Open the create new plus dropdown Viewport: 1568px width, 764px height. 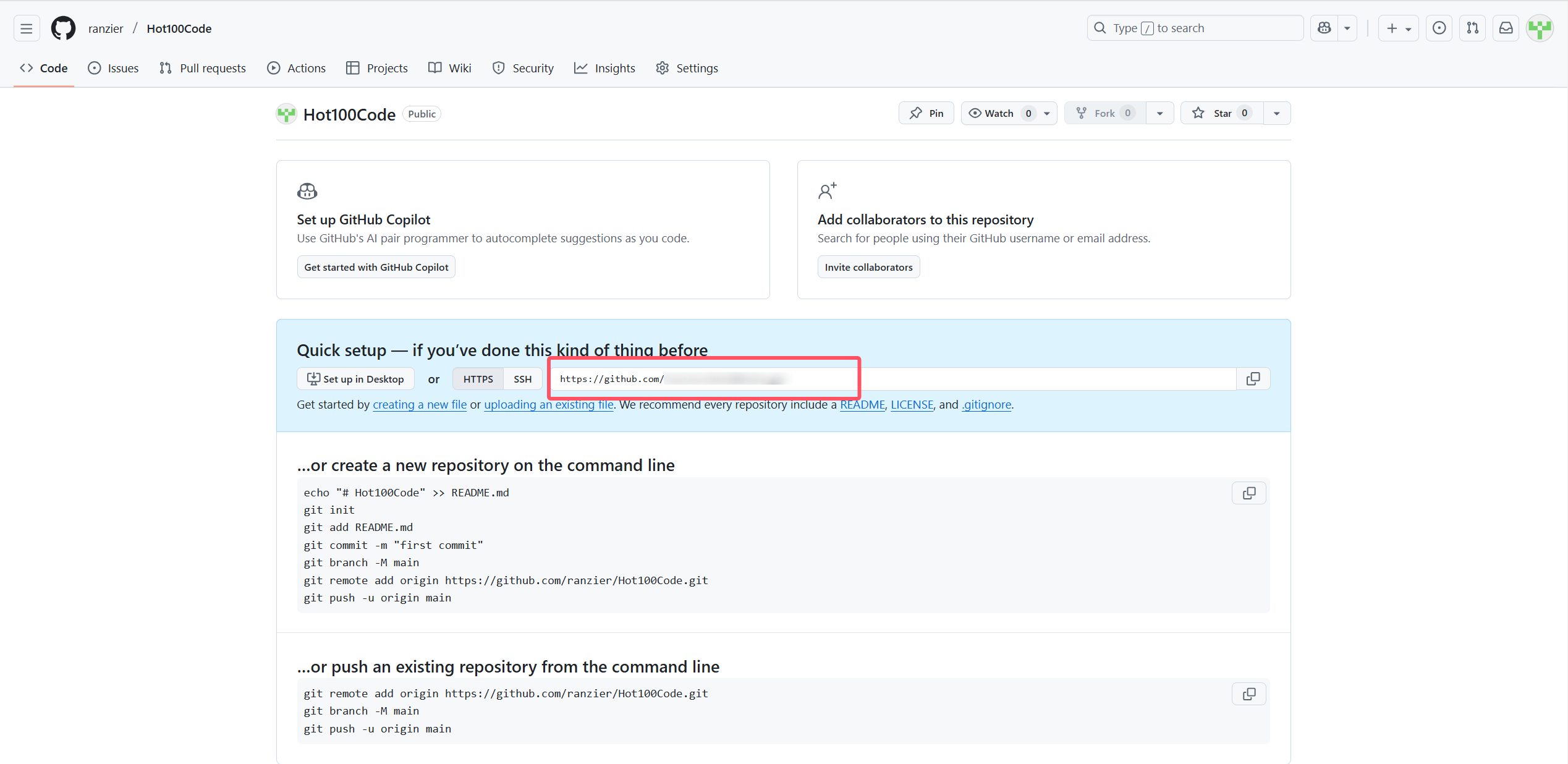pyautogui.click(x=1398, y=28)
